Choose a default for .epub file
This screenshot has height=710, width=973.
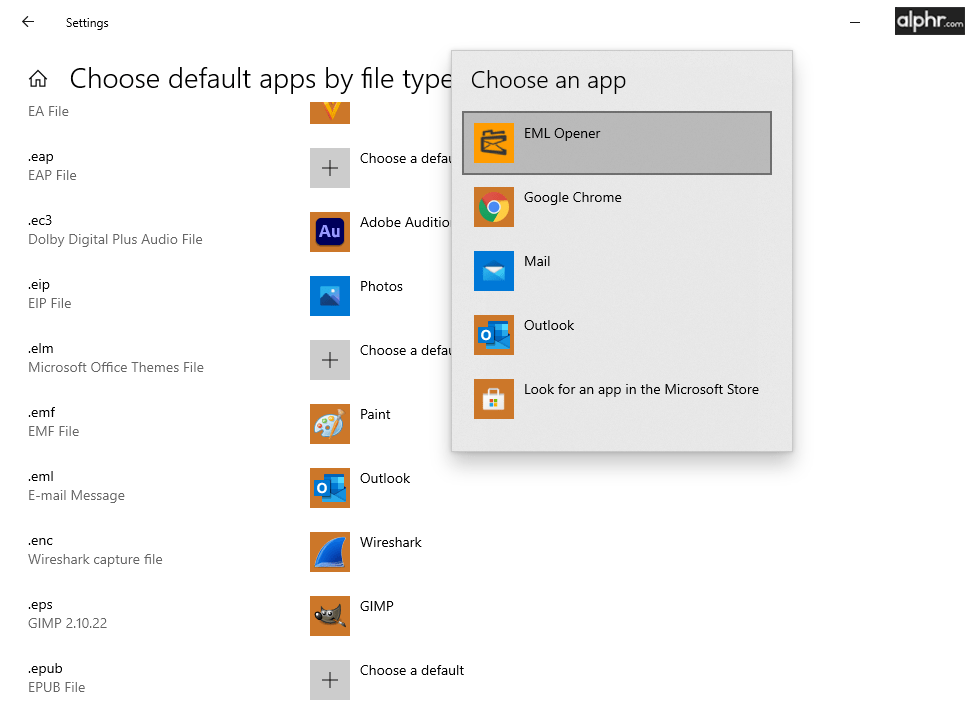tap(411, 671)
